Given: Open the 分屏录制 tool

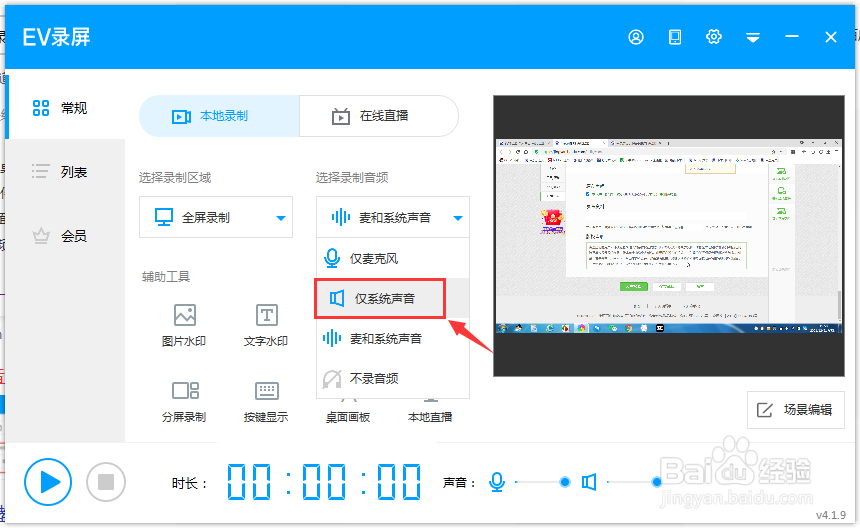Looking at the screenshot, I should 184,401.
